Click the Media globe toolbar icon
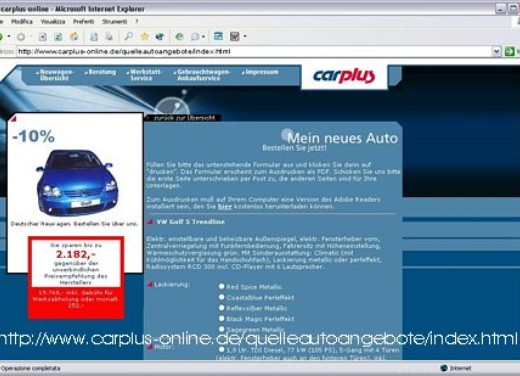 (x=160, y=36)
